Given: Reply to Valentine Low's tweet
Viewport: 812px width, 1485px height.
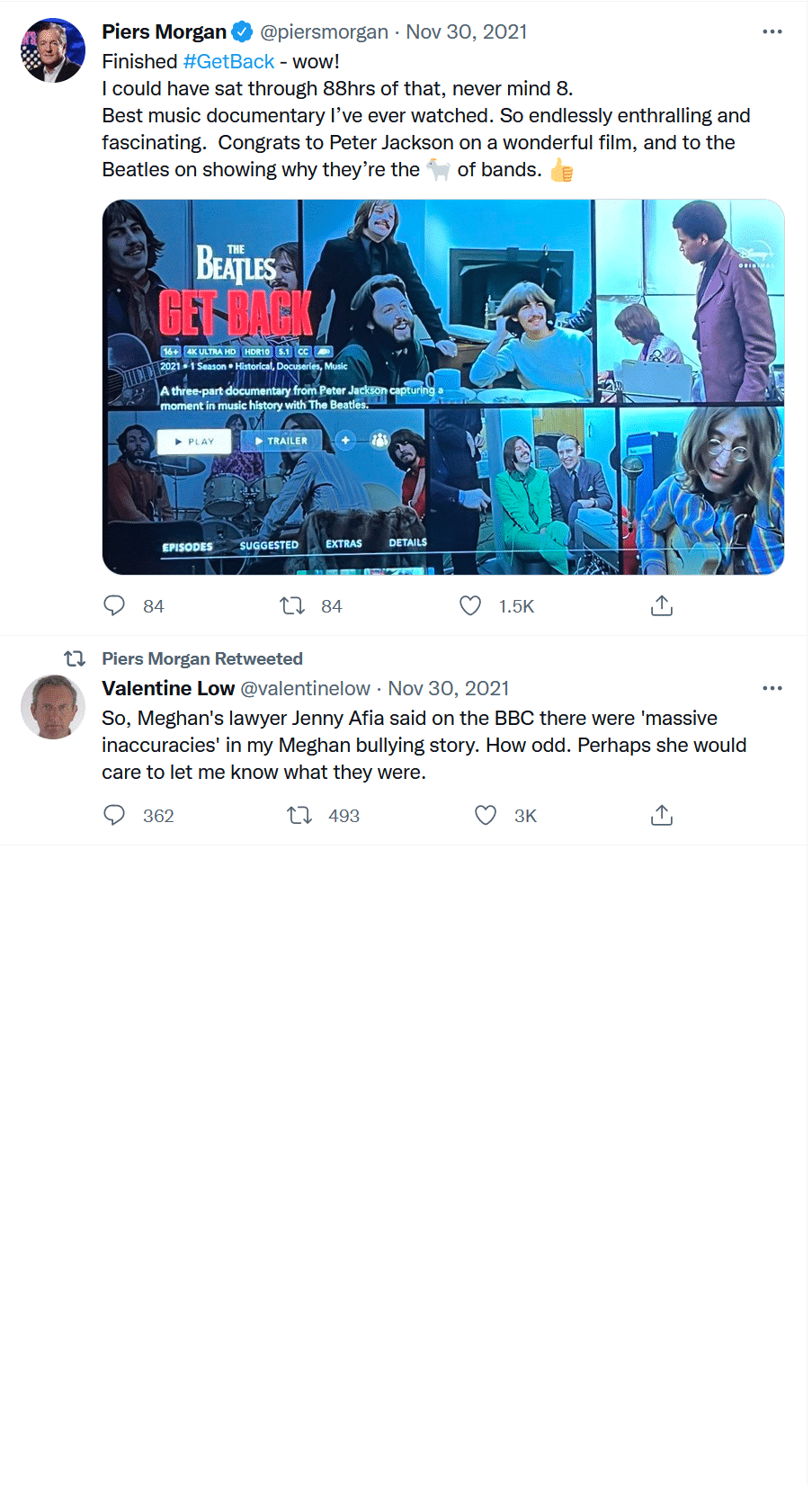Looking at the screenshot, I should [x=114, y=815].
